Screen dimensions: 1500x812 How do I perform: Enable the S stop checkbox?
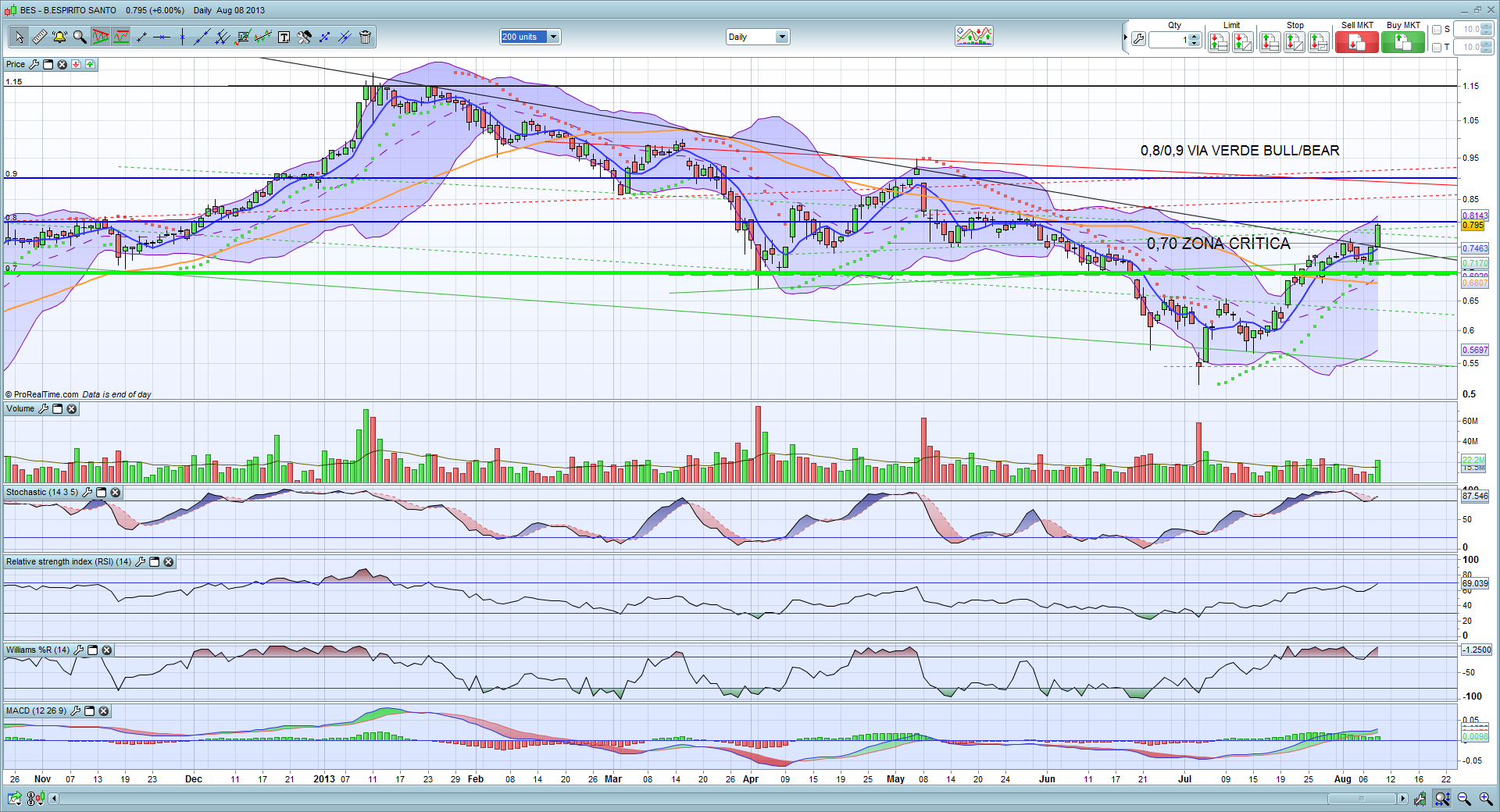click(1437, 30)
